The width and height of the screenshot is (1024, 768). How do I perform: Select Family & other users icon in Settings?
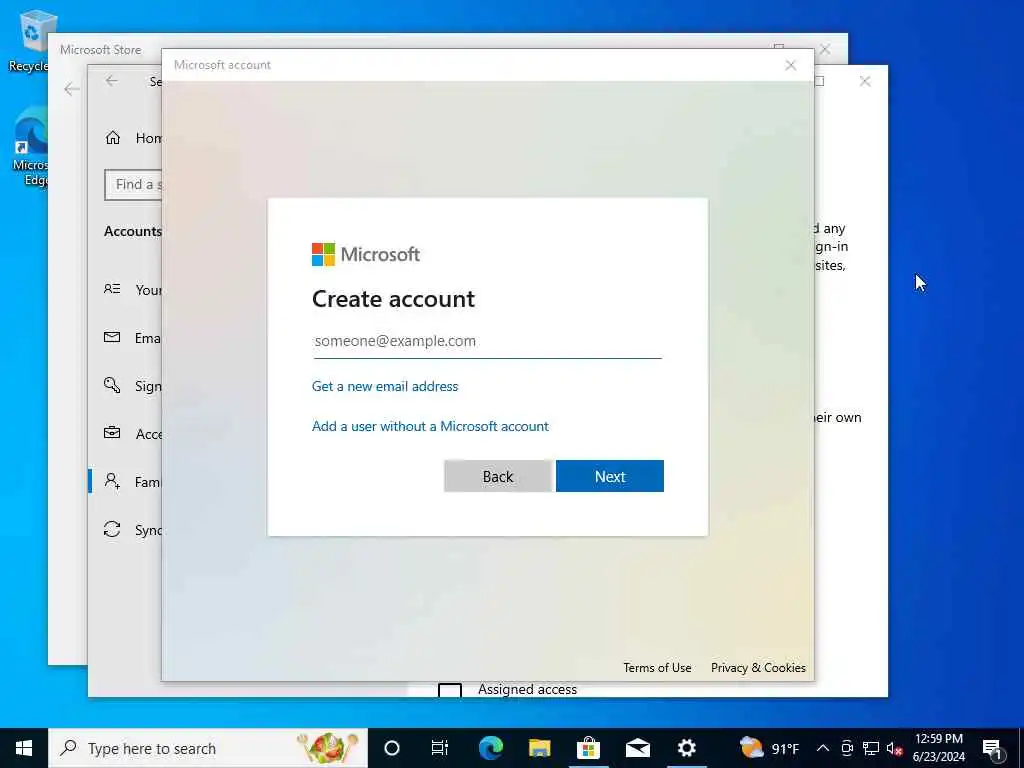point(112,481)
